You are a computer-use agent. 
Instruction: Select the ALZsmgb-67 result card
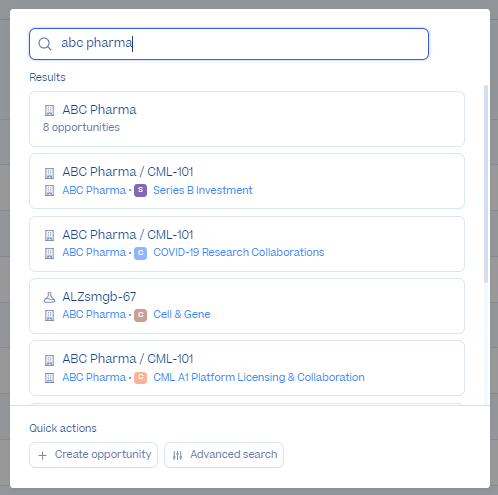click(247, 306)
